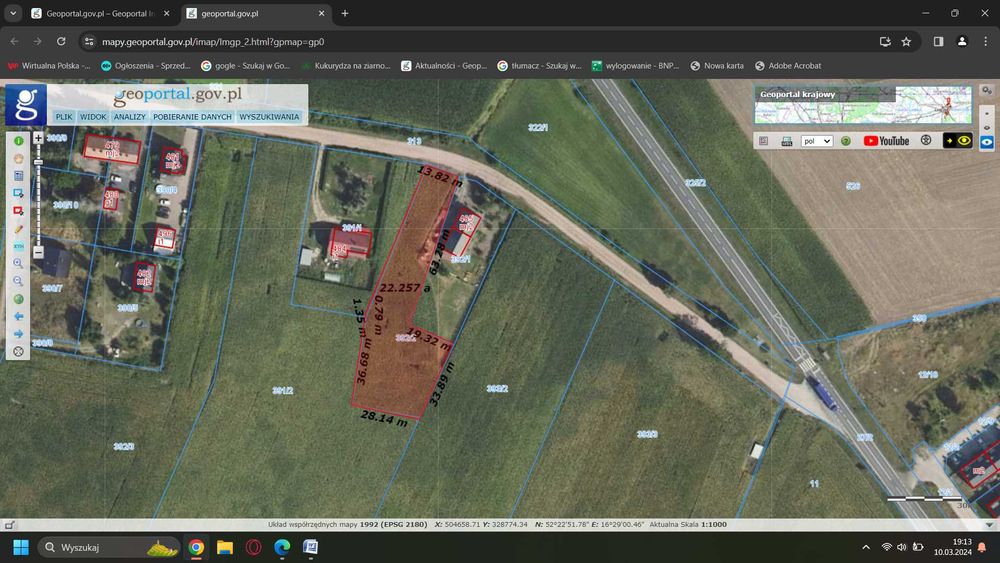The image size is (1000, 563).
Task: Toggle the blue eye visibility button
Action: pos(987,142)
